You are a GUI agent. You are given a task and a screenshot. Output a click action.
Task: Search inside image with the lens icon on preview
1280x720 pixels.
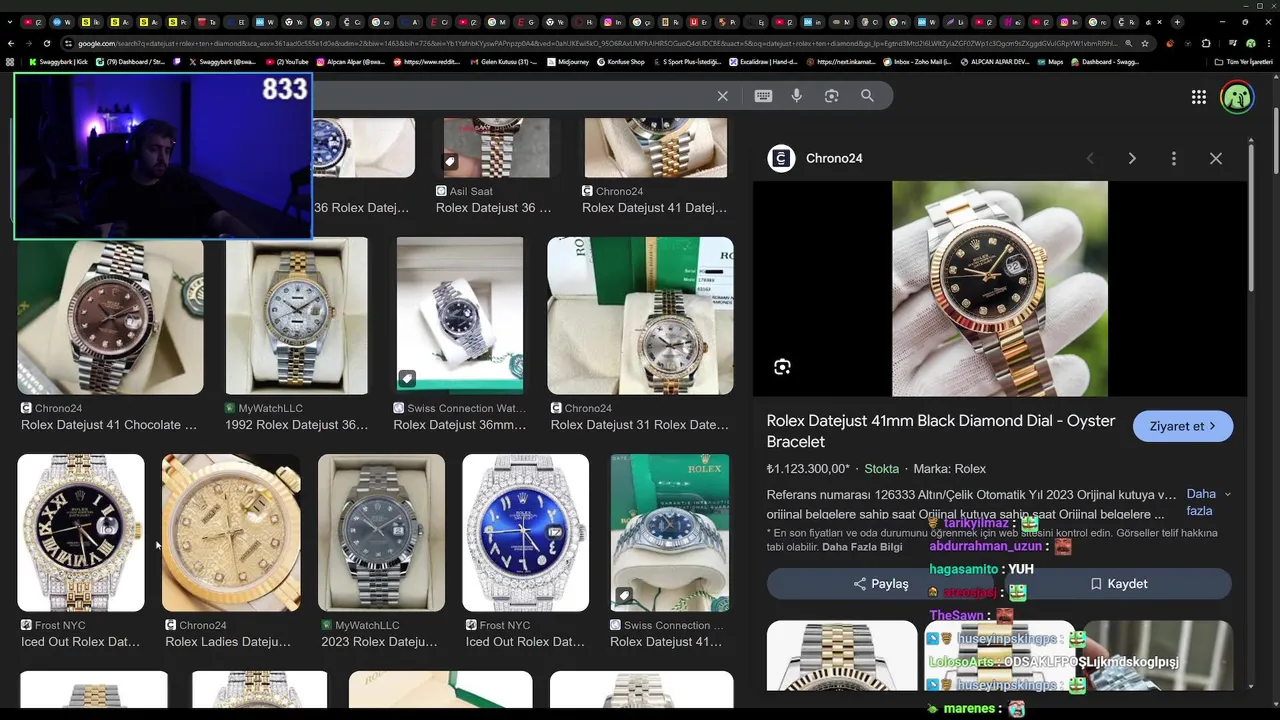coord(782,367)
